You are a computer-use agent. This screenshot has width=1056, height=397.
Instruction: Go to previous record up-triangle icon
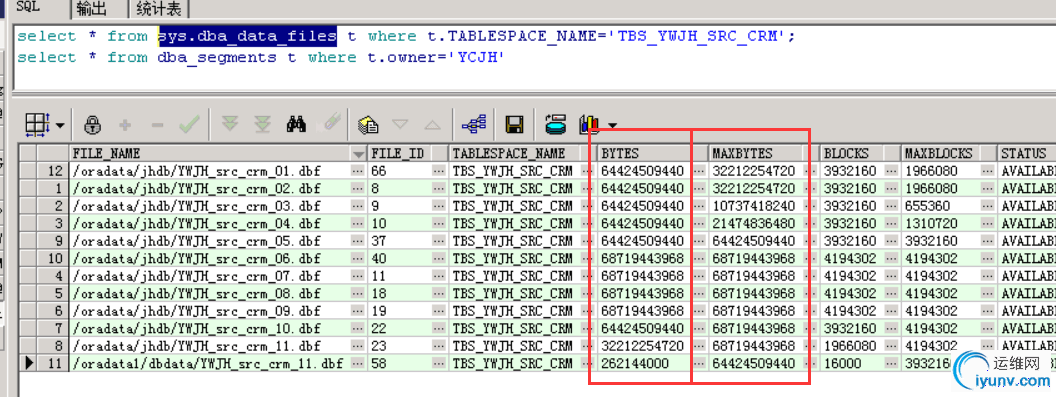pyautogui.click(x=432, y=125)
